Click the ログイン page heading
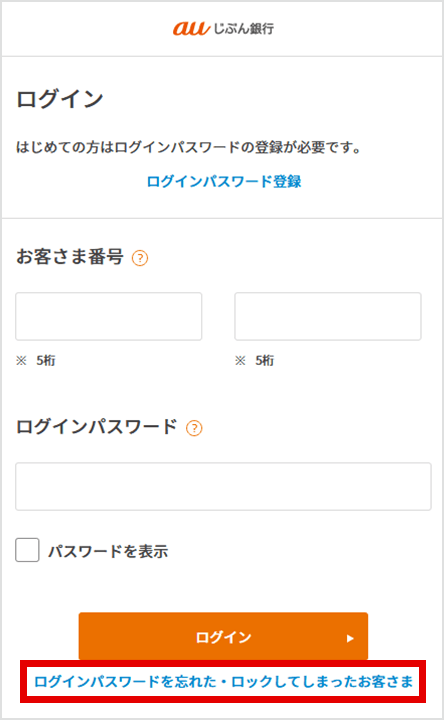Viewport: 444px width, 720px height. (x=60, y=99)
